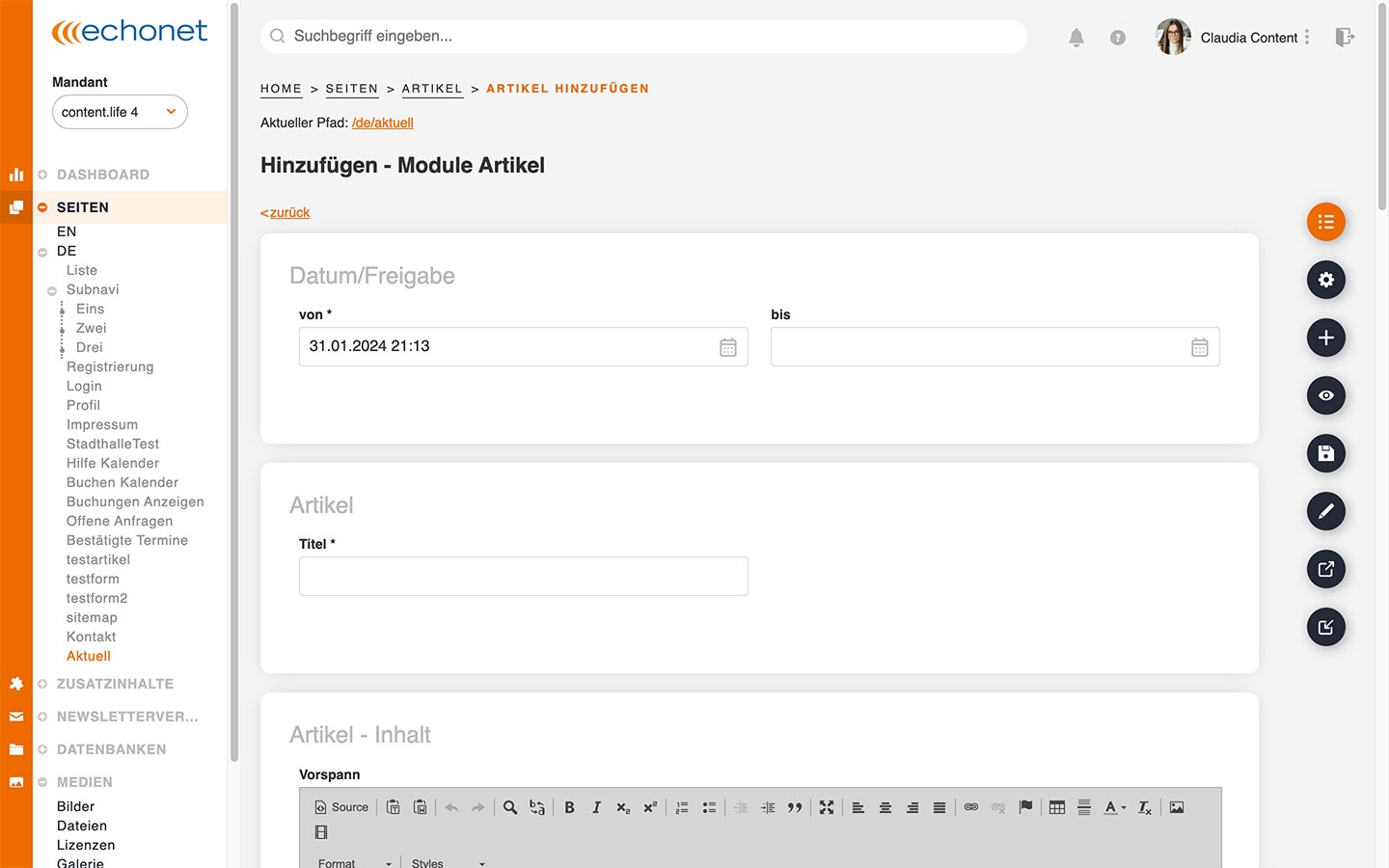This screenshot has height=868, width=1389.
Task: Expand the Zusatzinhalte sidebar section
Action: [115, 684]
